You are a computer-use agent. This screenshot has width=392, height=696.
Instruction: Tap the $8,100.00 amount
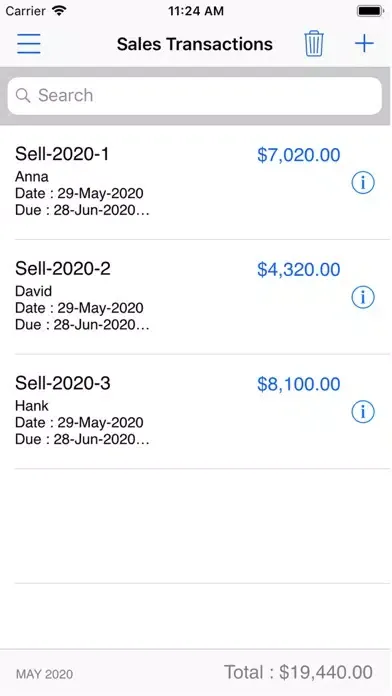click(x=299, y=384)
